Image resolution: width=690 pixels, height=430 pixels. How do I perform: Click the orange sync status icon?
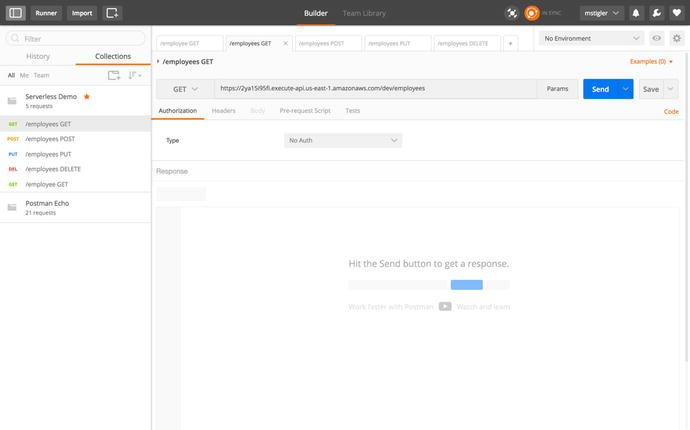[532, 13]
